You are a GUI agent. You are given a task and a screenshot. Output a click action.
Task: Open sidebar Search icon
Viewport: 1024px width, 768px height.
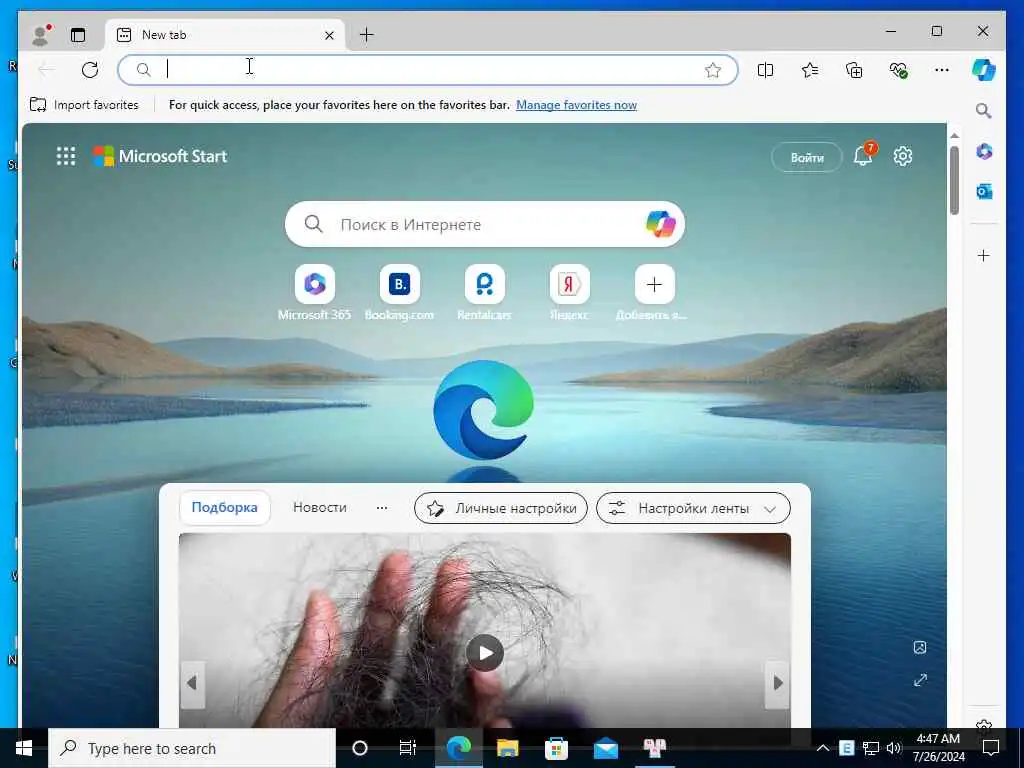click(x=984, y=110)
